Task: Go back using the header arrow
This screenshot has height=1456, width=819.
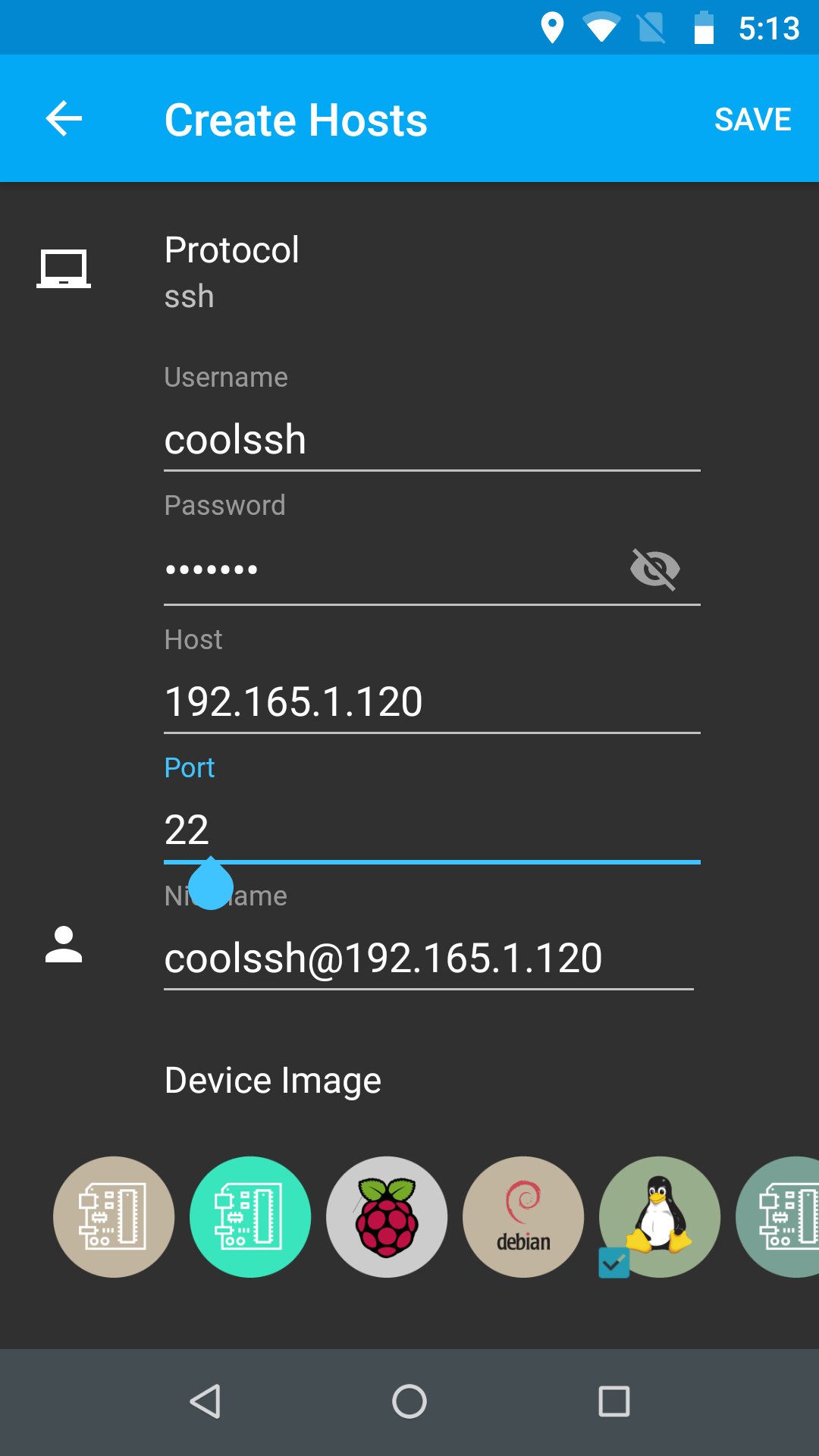Action: pos(64,119)
